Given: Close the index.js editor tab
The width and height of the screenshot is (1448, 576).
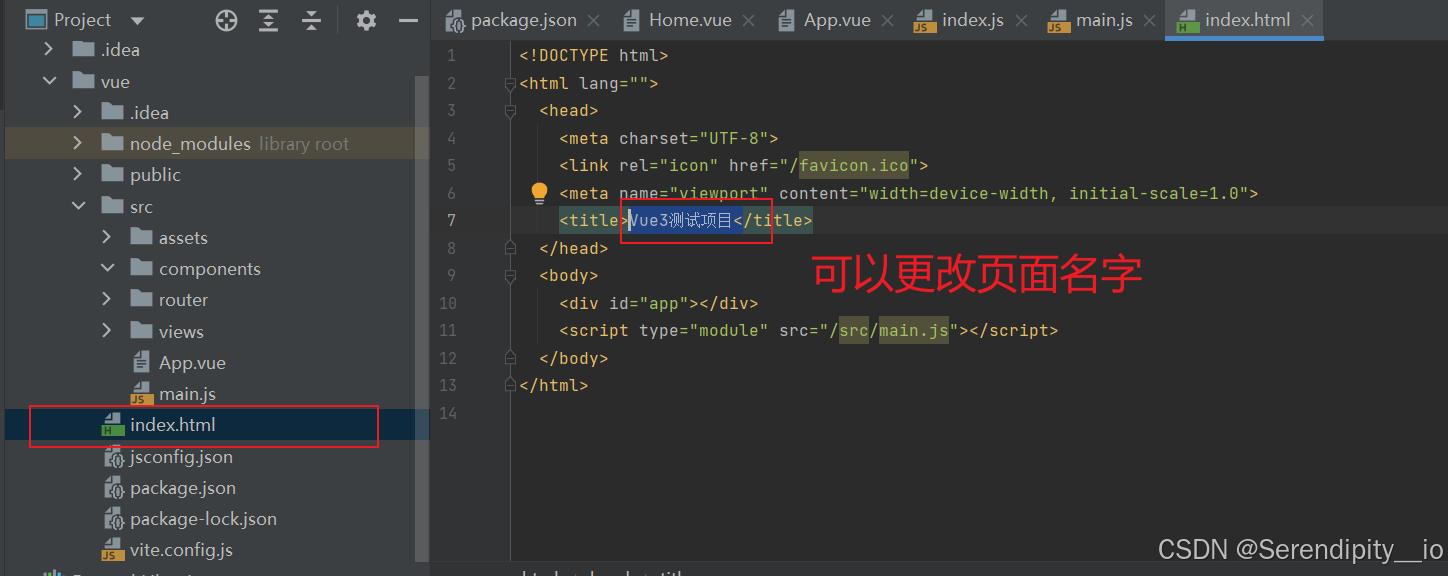Looking at the screenshot, I should (1022, 20).
